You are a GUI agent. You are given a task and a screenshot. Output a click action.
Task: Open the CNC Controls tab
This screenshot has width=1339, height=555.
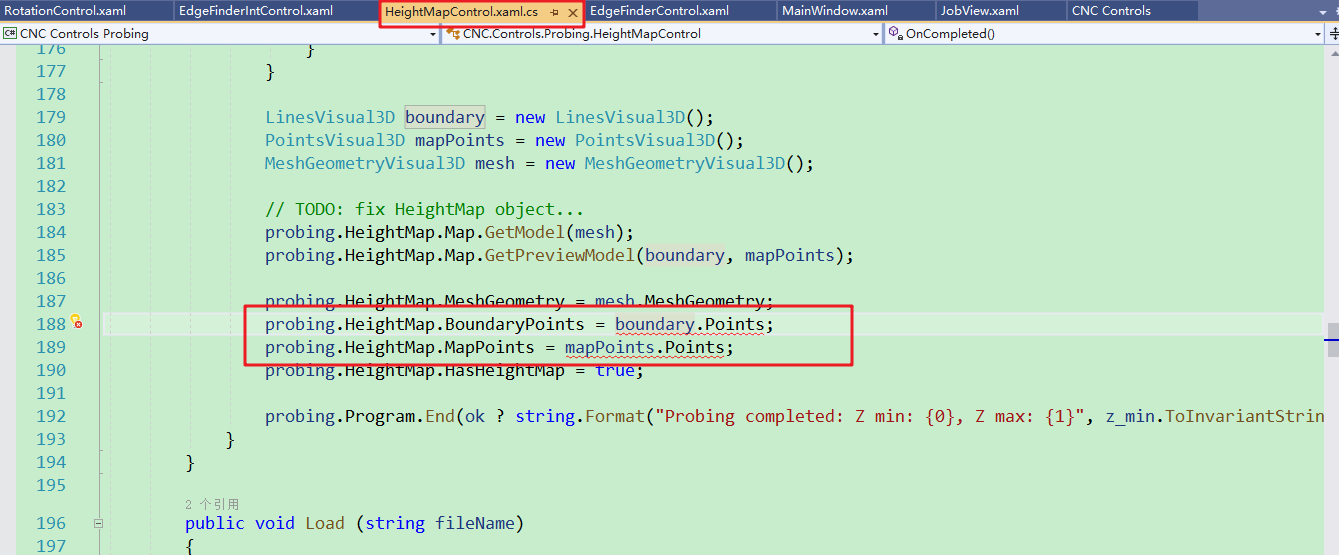click(1111, 11)
